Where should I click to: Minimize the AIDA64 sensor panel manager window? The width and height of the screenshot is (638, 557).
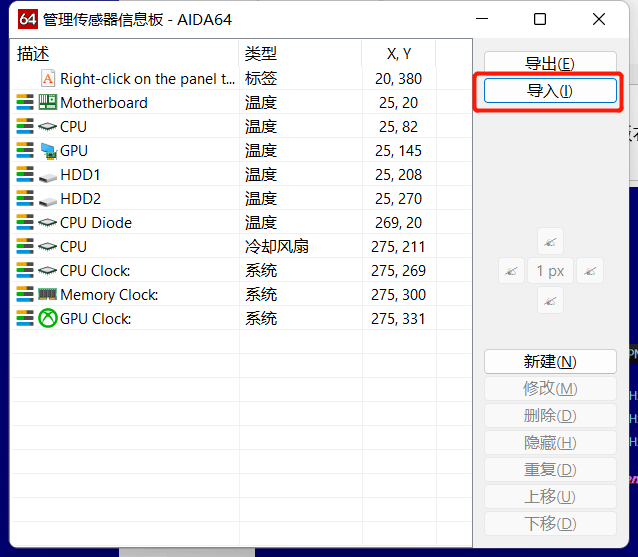(x=482, y=19)
